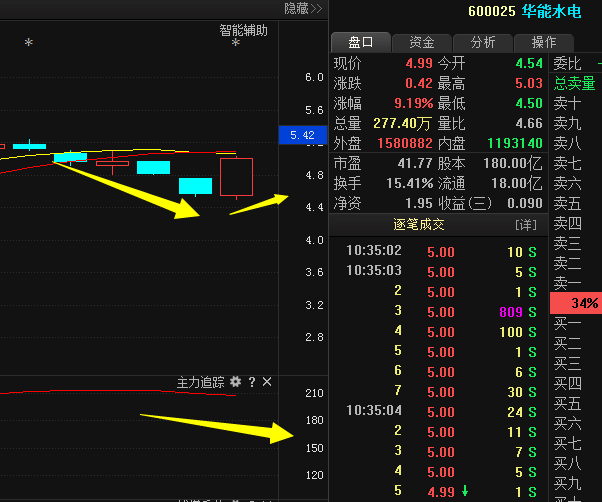Click the trade row with volume 809
This screenshot has width=602, height=502.
[x=441, y=312]
